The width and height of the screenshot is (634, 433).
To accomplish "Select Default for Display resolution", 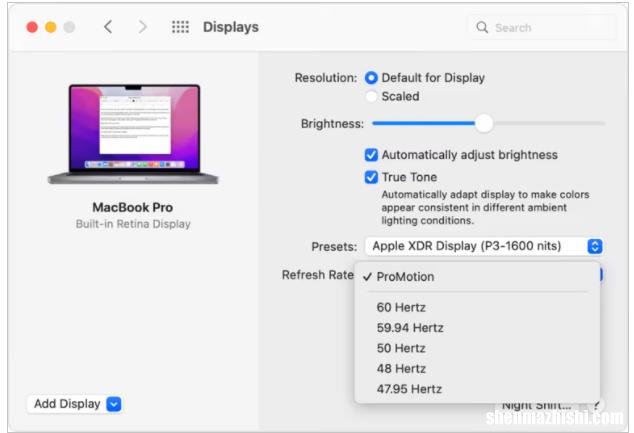I will 371,78.
